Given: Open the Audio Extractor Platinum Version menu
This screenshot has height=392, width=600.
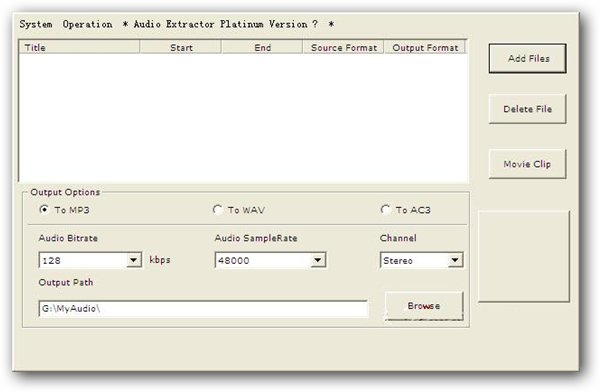Looking at the screenshot, I should (228, 24).
